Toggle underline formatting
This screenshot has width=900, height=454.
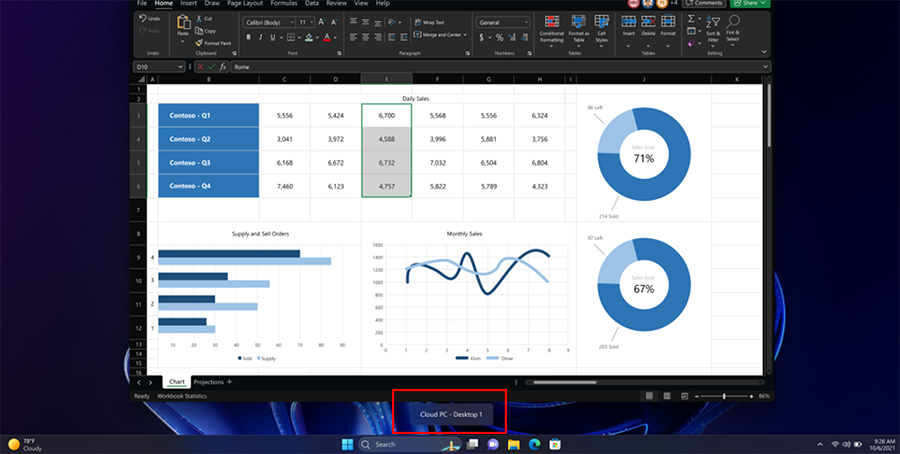(271, 36)
